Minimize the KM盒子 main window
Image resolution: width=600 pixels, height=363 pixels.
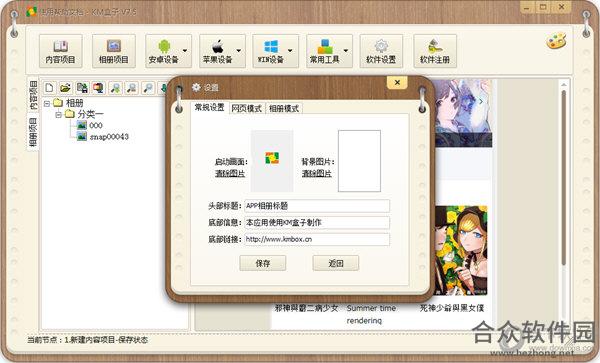pos(527,8)
